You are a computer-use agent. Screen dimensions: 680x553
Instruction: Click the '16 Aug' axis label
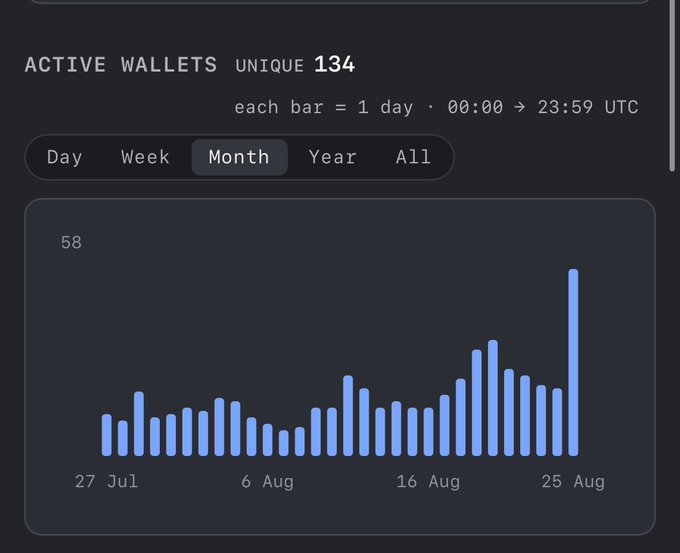tap(428, 481)
